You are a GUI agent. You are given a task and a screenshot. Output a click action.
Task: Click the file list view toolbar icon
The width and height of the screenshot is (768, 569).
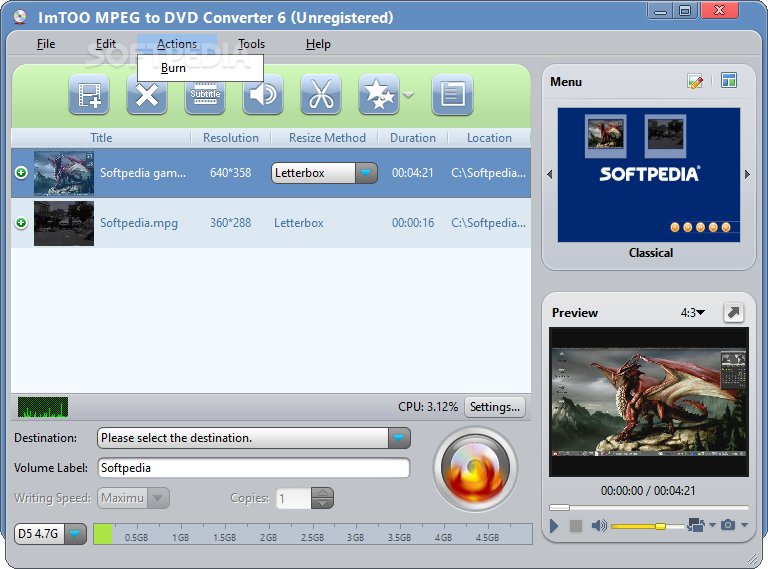click(x=452, y=95)
